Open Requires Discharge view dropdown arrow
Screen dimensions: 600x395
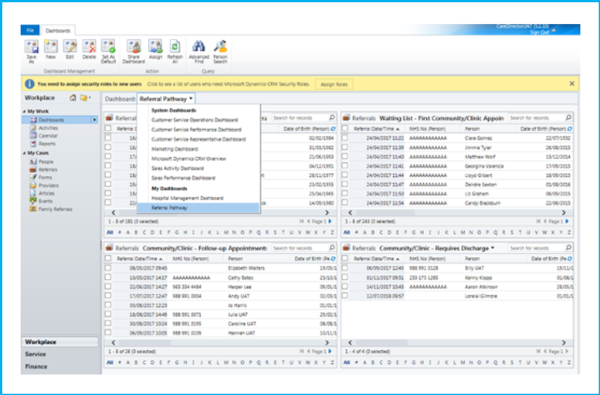[x=493, y=248]
